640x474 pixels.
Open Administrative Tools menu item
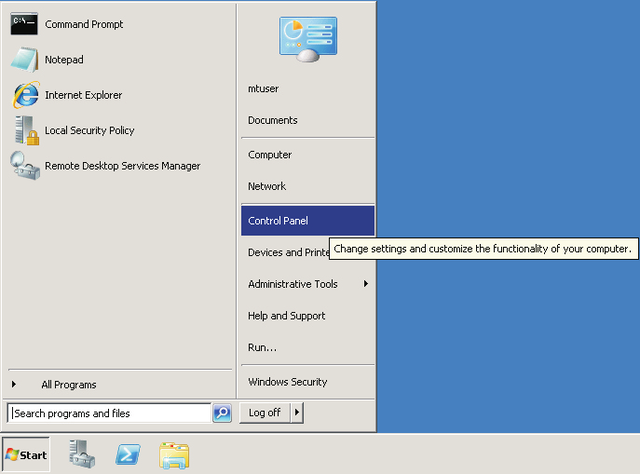[308, 284]
